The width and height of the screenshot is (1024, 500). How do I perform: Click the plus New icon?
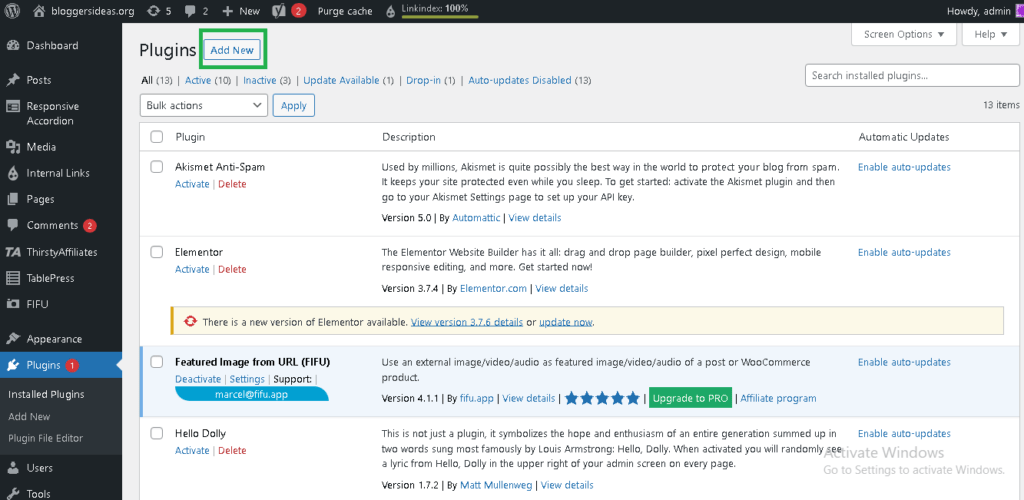[227, 11]
